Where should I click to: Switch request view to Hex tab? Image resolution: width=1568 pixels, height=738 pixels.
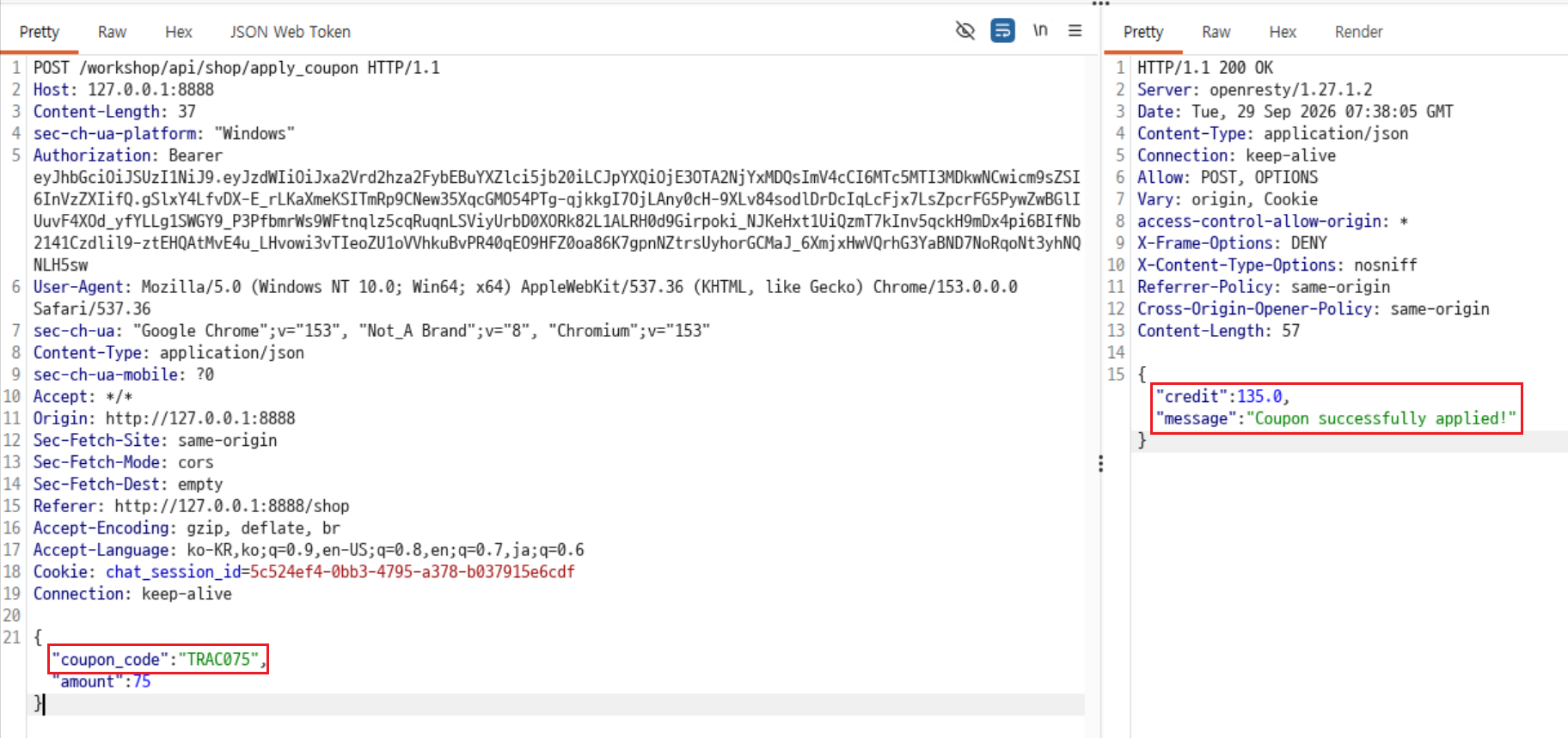(x=179, y=32)
